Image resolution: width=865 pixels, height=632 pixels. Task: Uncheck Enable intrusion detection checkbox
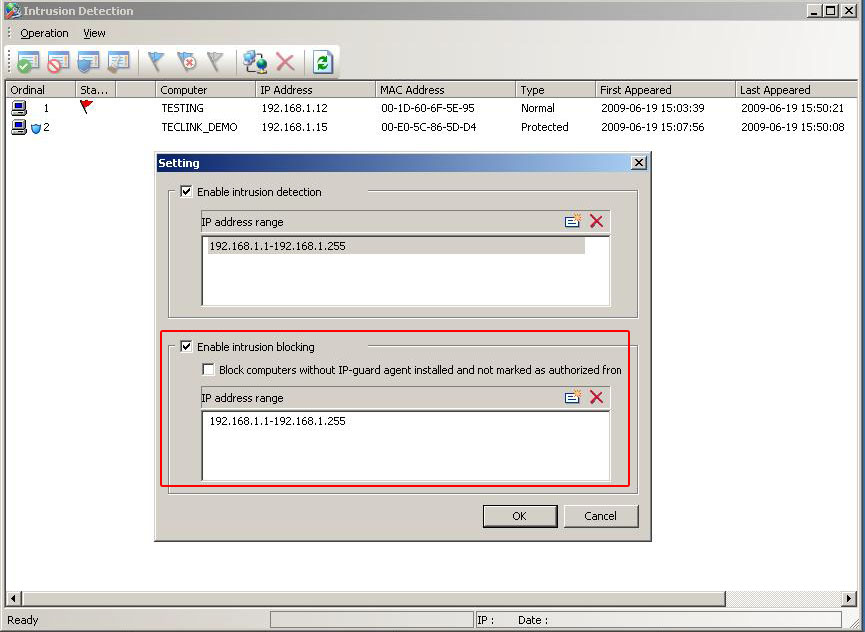point(186,191)
